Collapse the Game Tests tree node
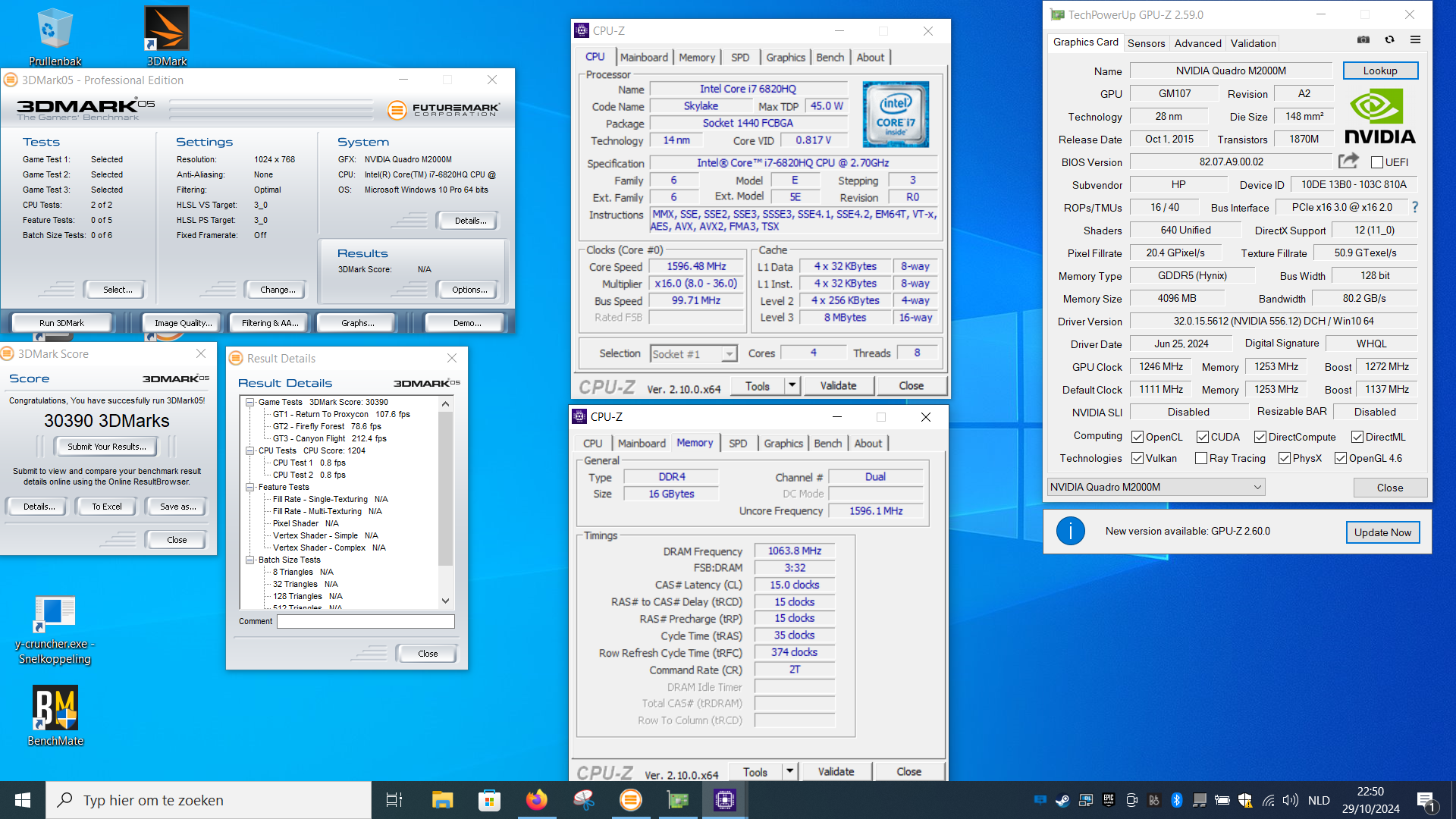The width and height of the screenshot is (1456, 819). tap(249, 402)
